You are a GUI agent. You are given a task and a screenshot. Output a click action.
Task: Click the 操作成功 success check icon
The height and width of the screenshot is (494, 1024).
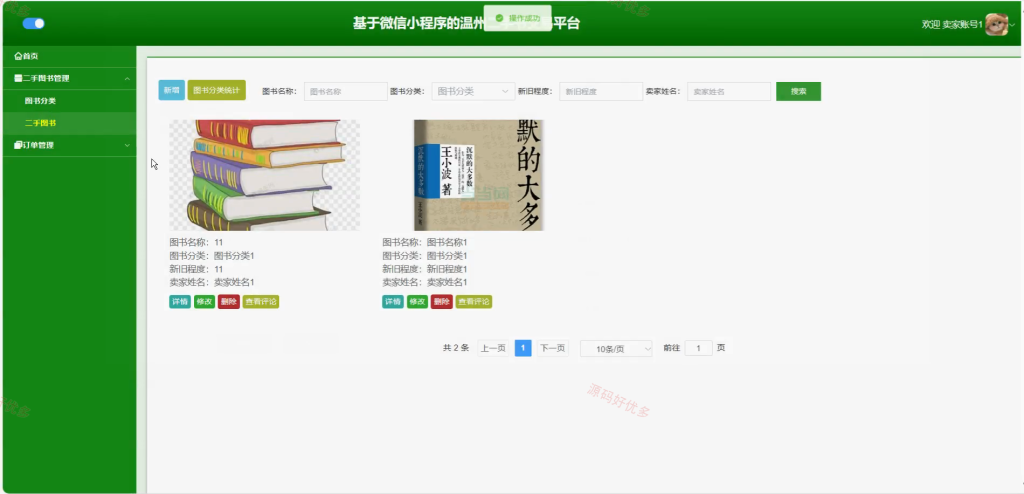[x=500, y=18]
